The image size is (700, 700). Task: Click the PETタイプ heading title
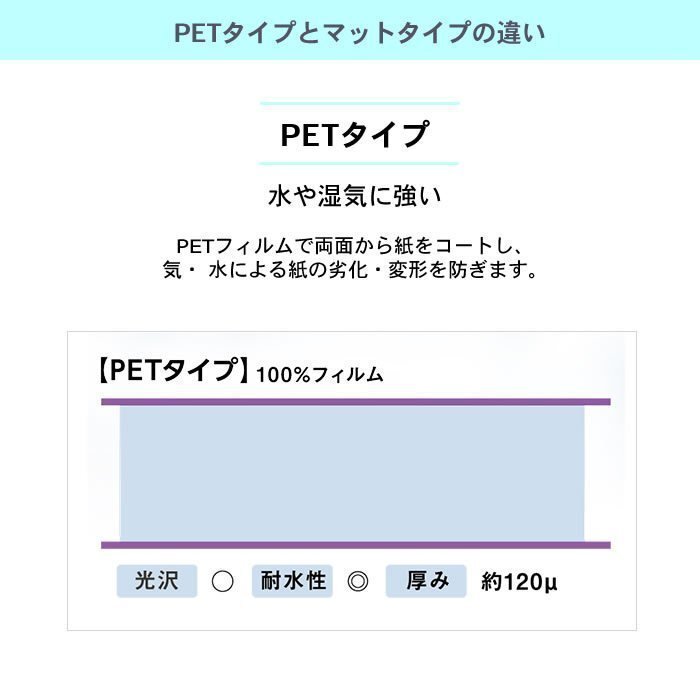pyautogui.click(x=355, y=134)
